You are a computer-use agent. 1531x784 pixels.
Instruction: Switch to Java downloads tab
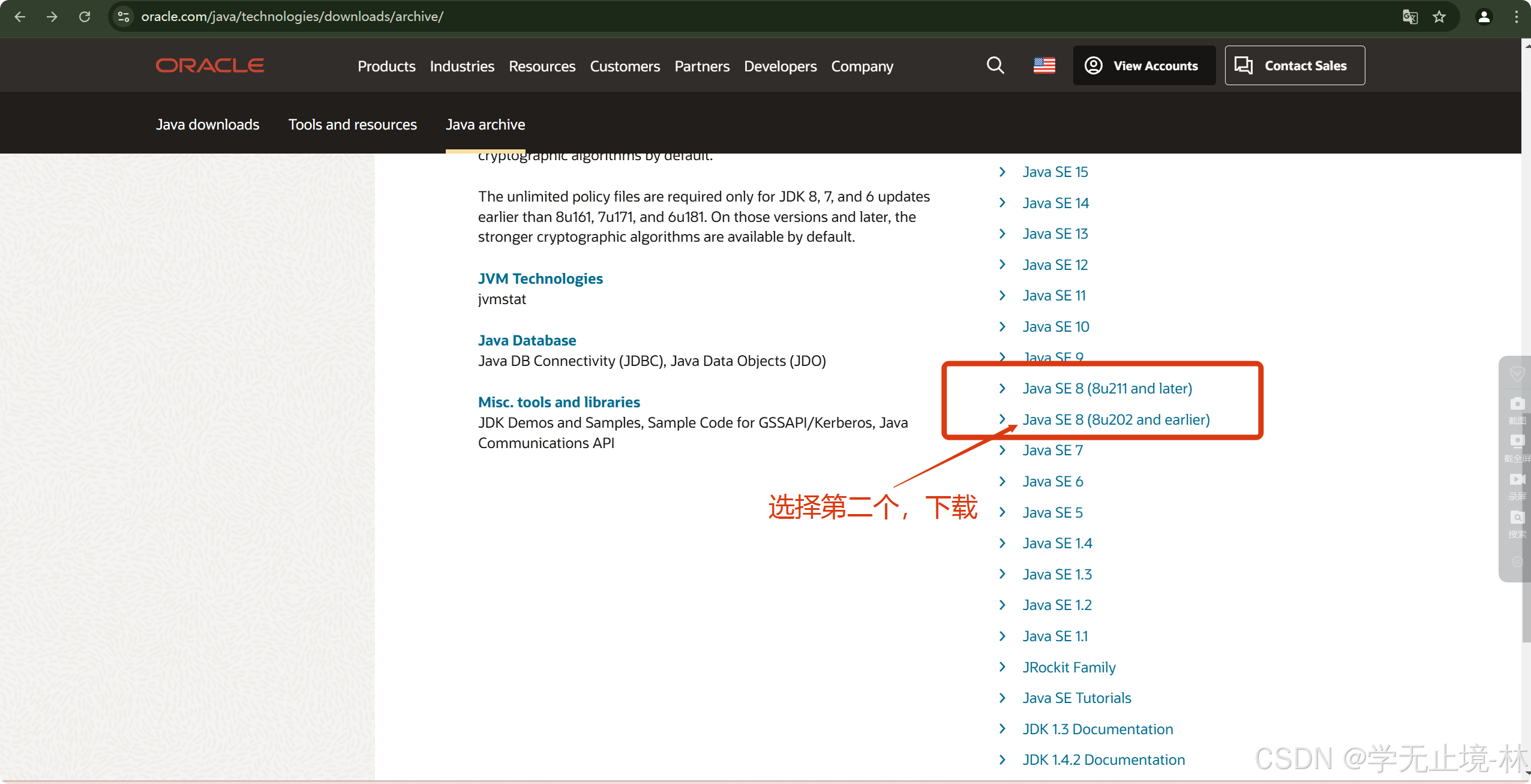[x=208, y=125]
